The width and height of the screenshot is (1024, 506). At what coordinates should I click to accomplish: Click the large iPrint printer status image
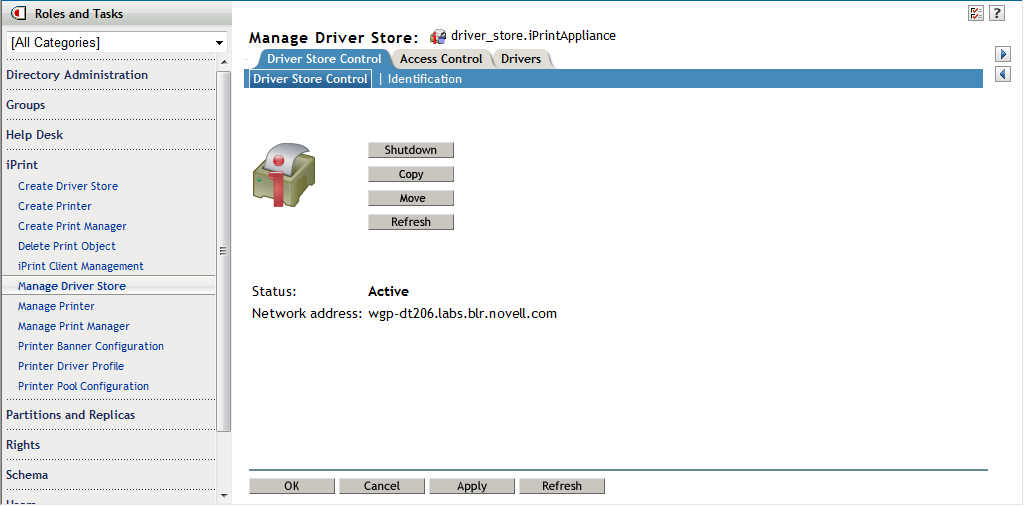tap(284, 174)
